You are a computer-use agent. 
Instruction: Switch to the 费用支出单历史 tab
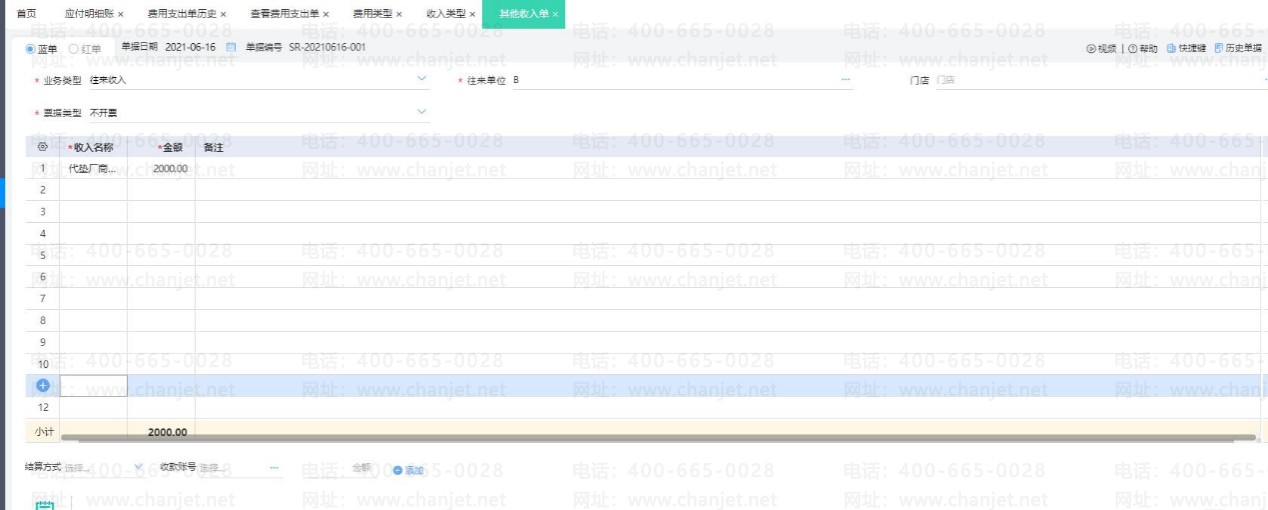(182, 14)
